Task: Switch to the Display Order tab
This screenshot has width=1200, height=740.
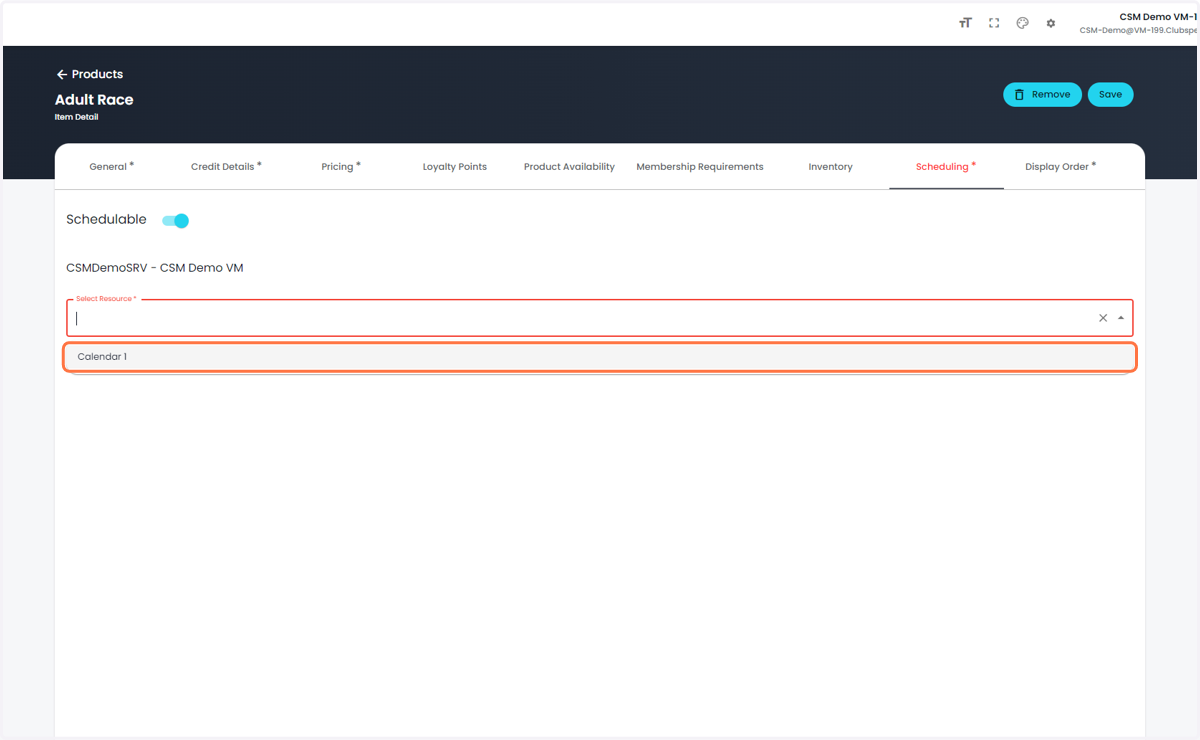Action: click(x=1060, y=166)
